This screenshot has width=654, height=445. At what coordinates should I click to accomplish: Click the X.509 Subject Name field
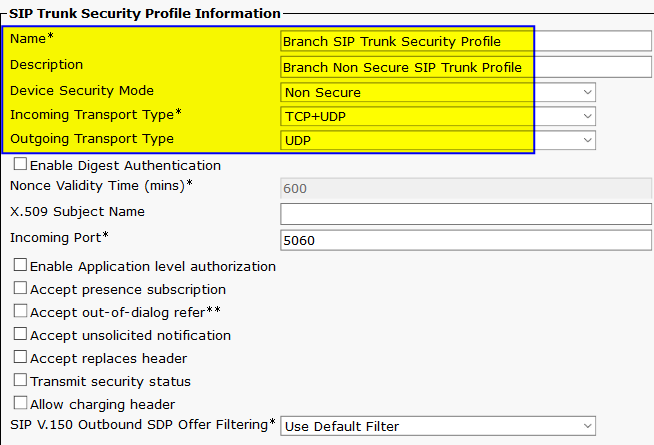point(466,214)
